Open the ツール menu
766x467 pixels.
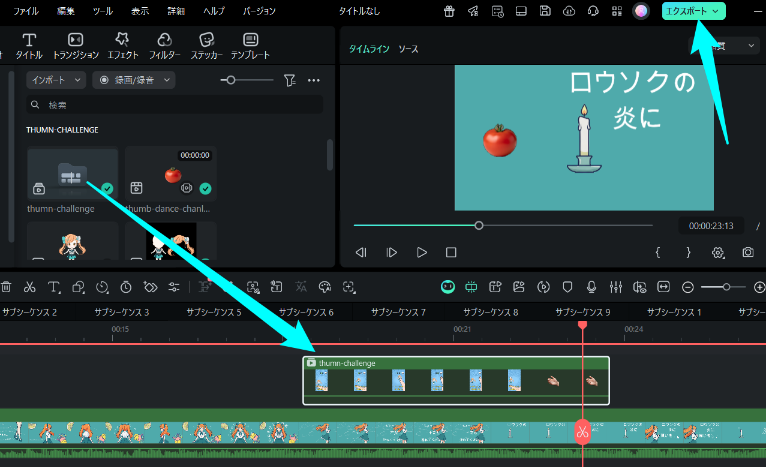(103, 11)
